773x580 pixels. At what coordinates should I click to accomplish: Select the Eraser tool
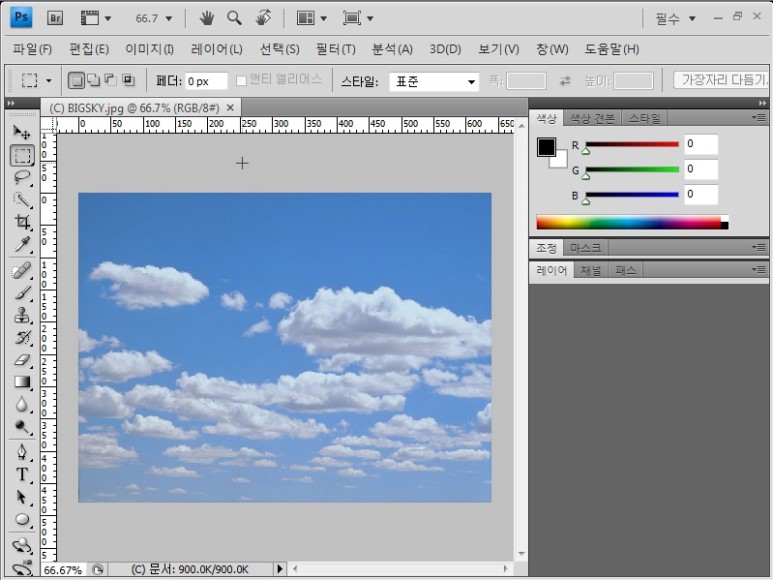tap(21, 360)
